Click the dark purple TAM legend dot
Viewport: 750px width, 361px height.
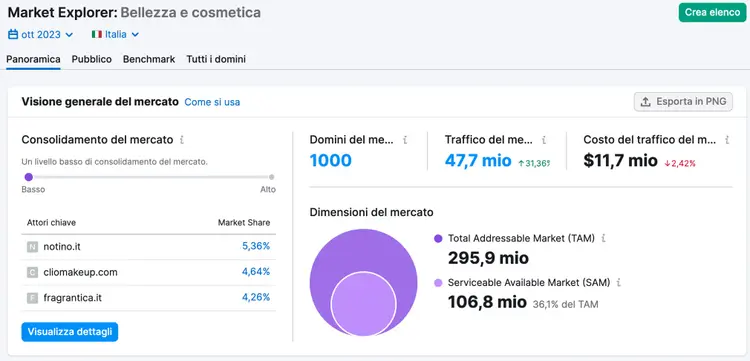[438, 238]
